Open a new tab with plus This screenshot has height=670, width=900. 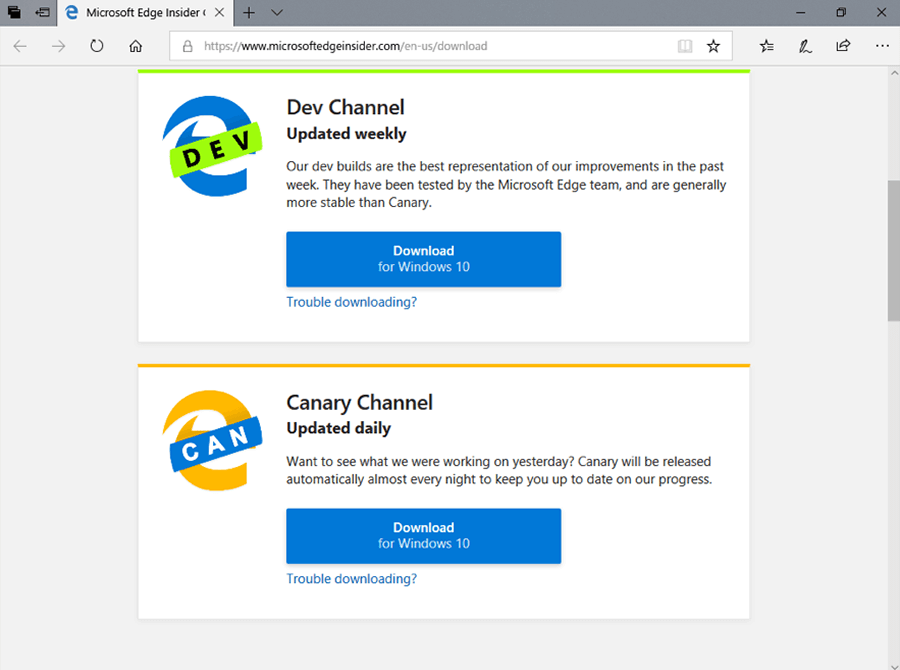[x=249, y=13]
